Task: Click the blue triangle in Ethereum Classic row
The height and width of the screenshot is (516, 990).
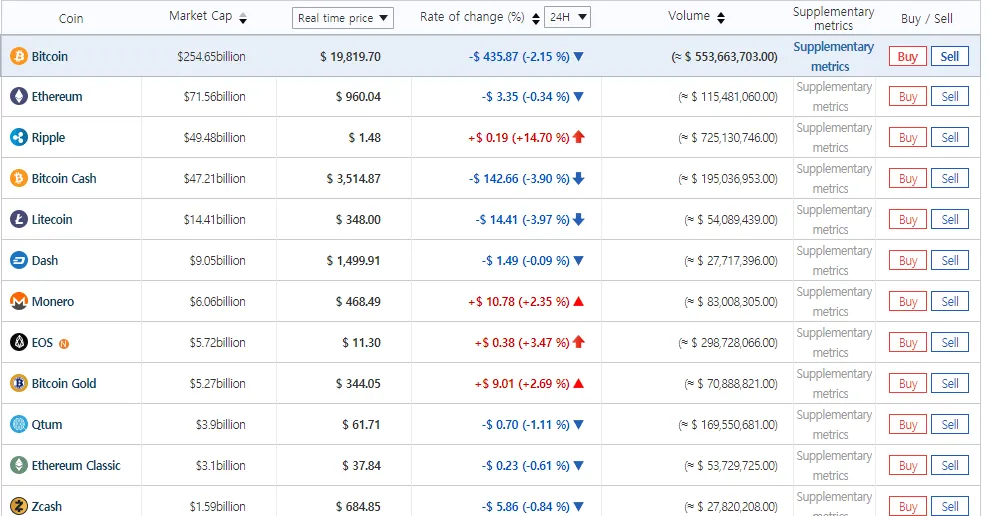Action: click(578, 465)
